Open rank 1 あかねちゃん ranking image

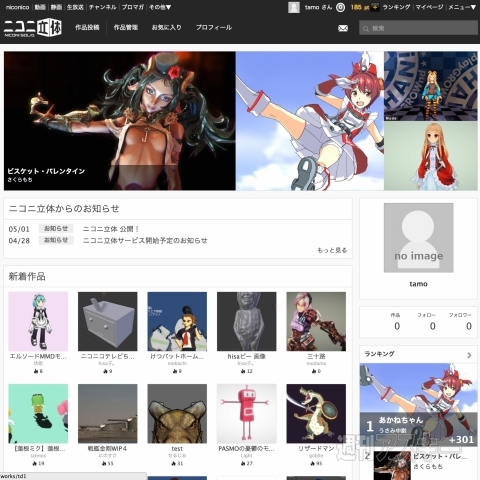point(418,405)
